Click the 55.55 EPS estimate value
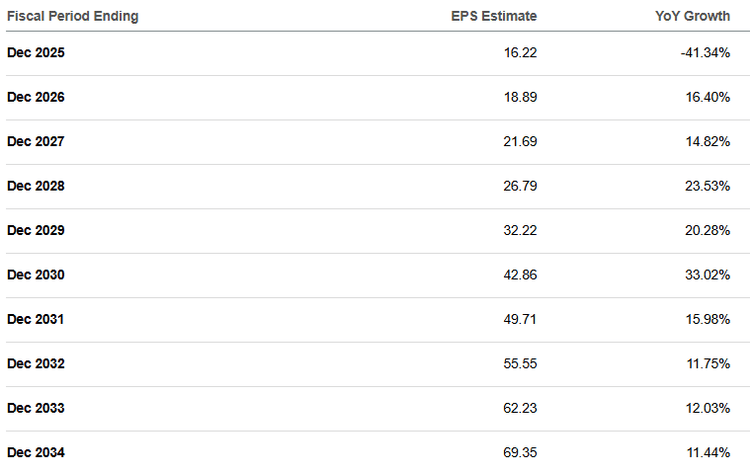 520,363
